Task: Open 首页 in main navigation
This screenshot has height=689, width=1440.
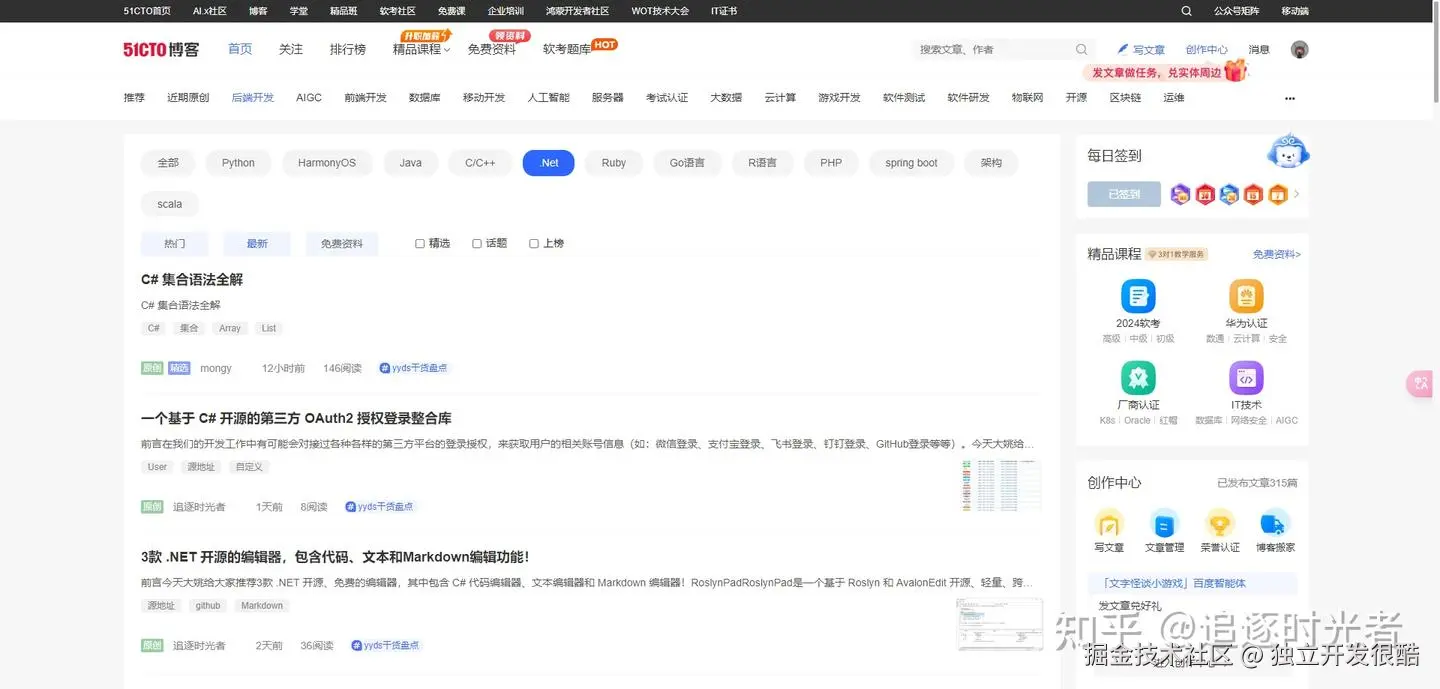Action: [x=240, y=49]
